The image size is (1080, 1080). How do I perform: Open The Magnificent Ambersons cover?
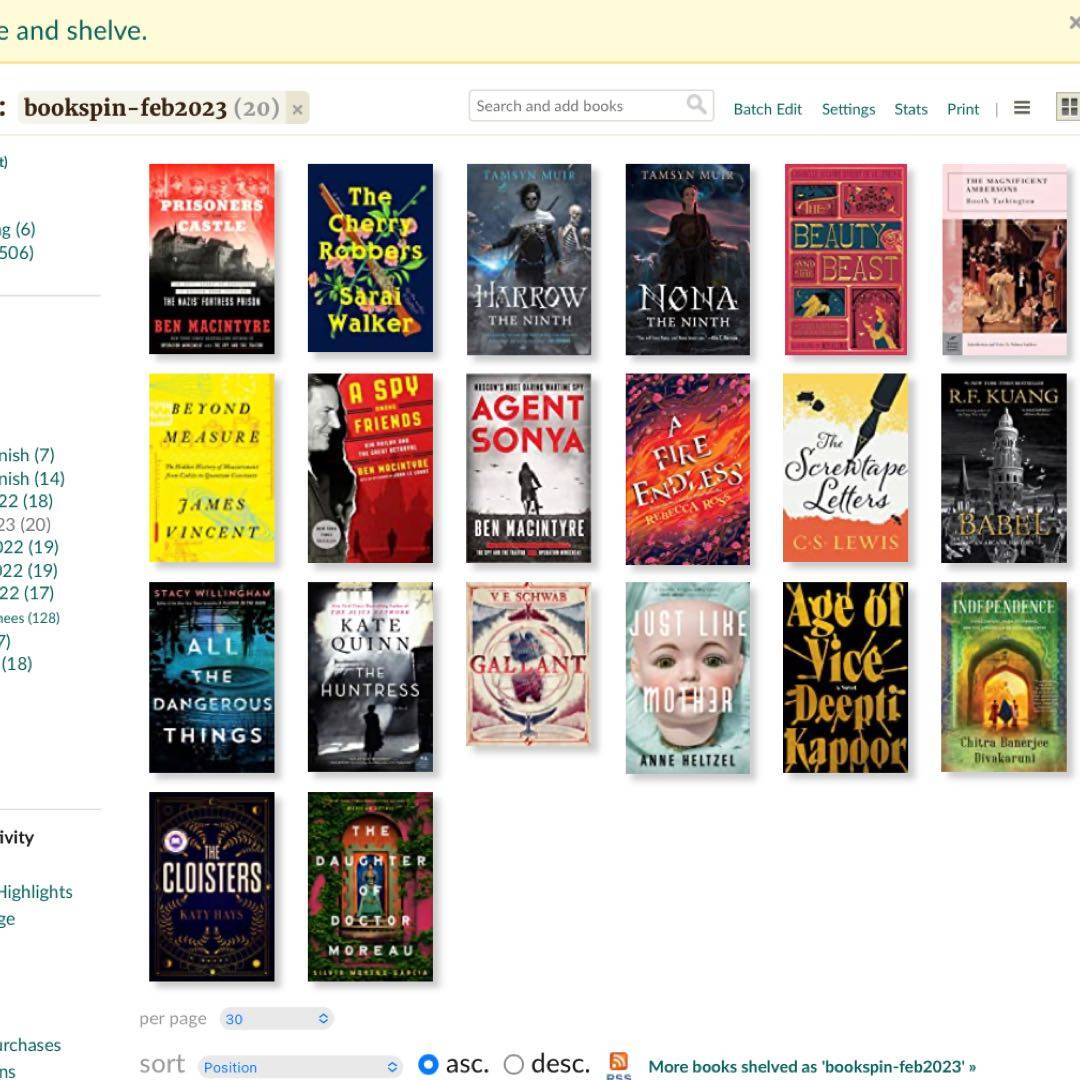(x=1004, y=259)
